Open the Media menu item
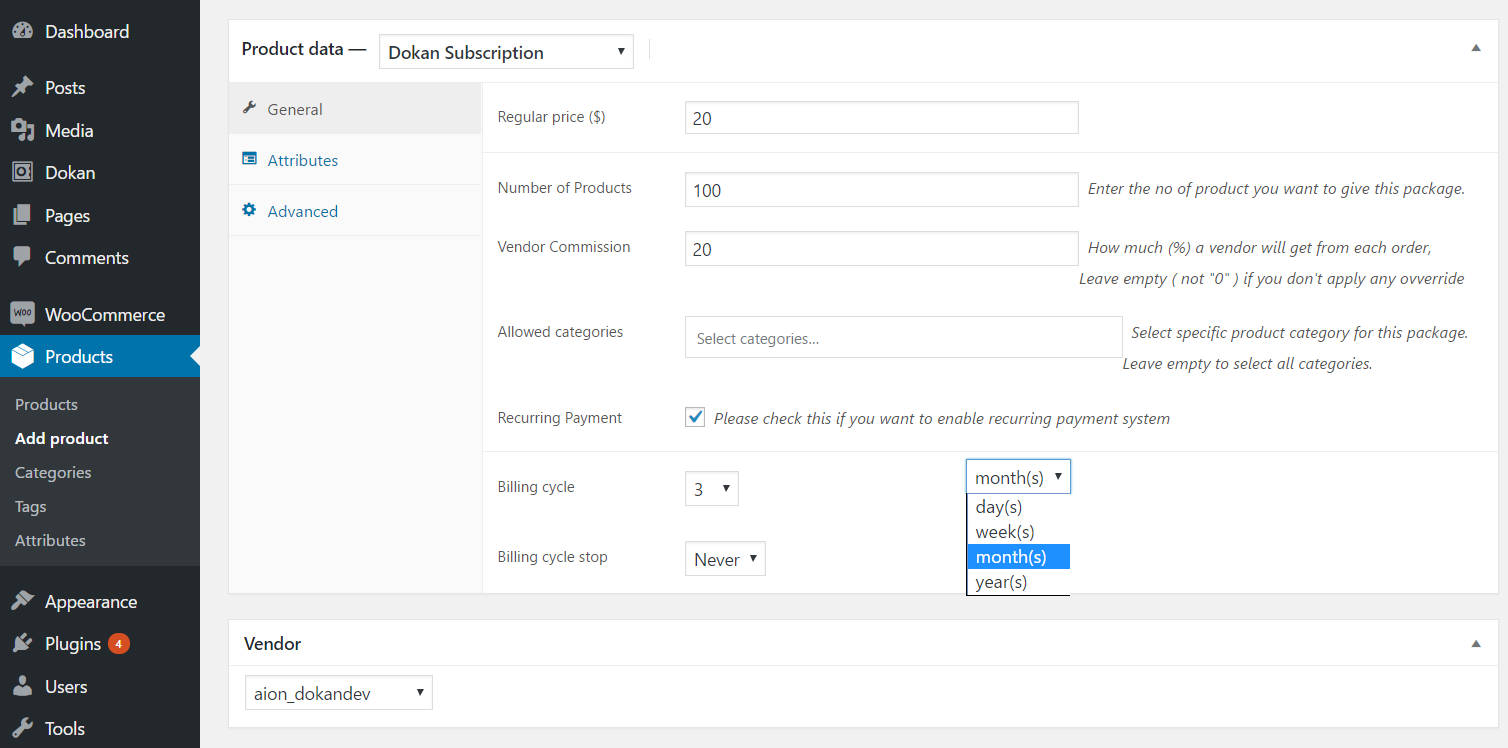 100,131
